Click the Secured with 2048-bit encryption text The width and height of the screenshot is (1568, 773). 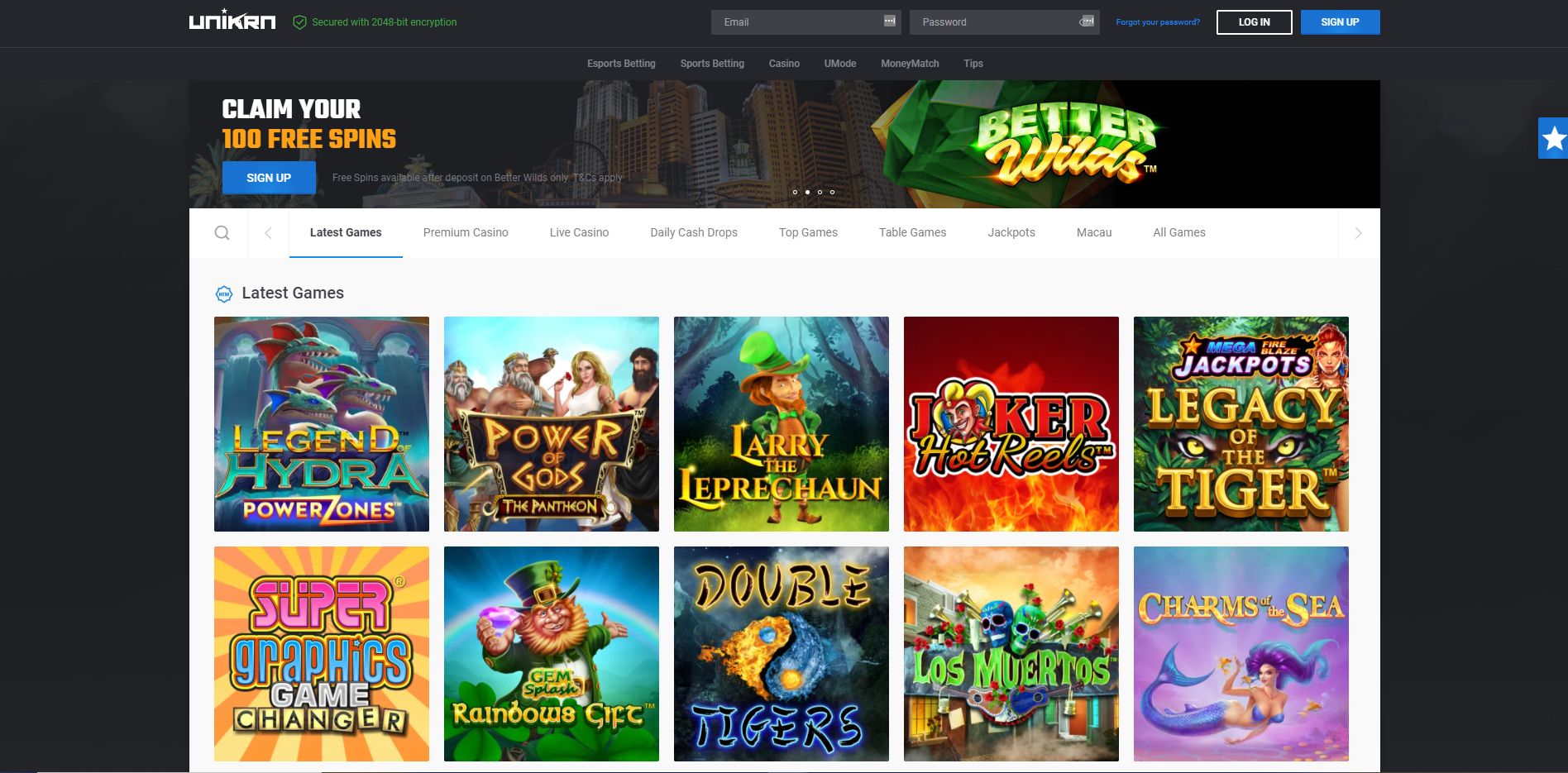coord(384,22)
